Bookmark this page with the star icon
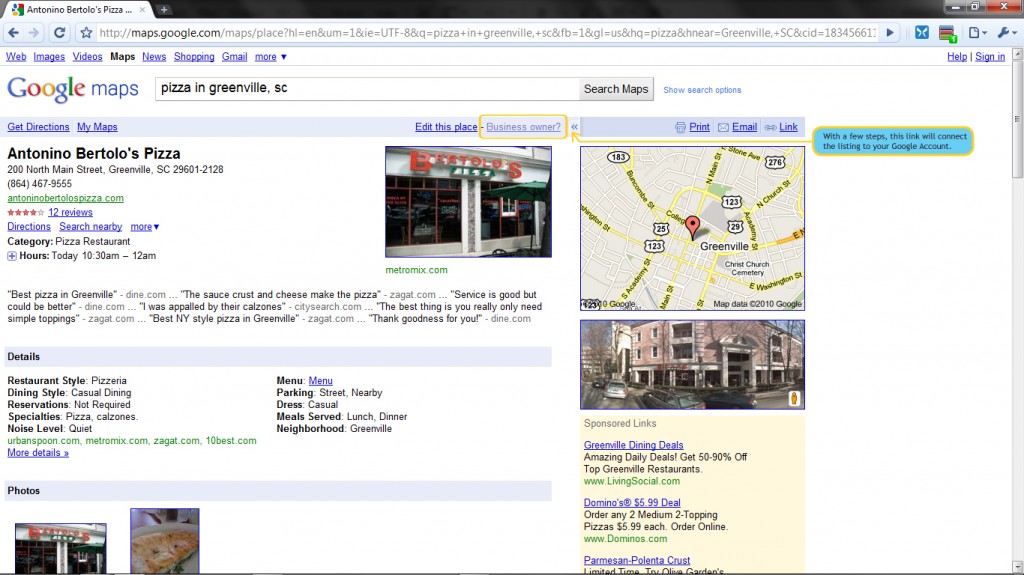 click(x=86, y=33)
